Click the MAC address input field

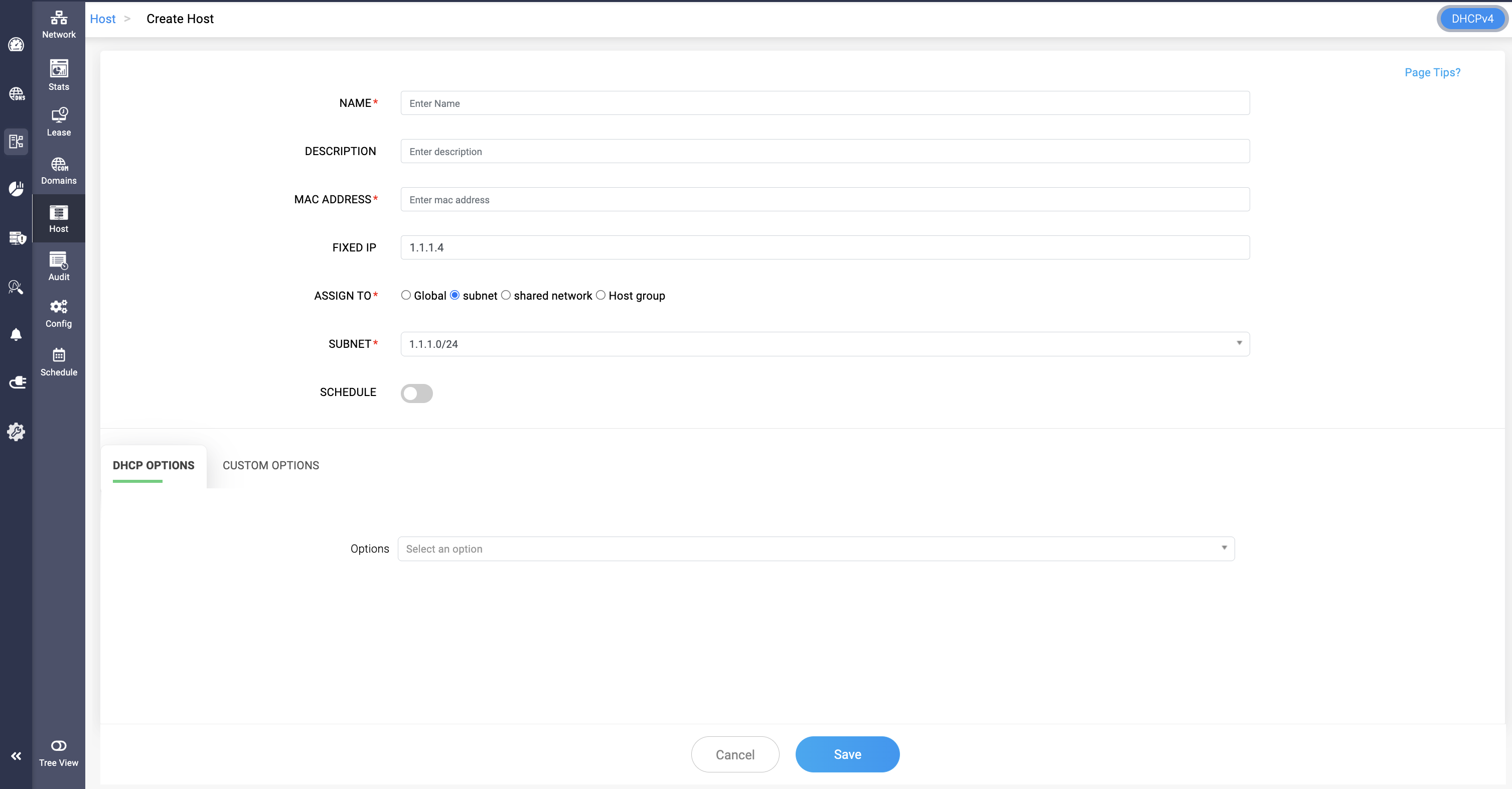pyautogui.click(x=825, y=200)
